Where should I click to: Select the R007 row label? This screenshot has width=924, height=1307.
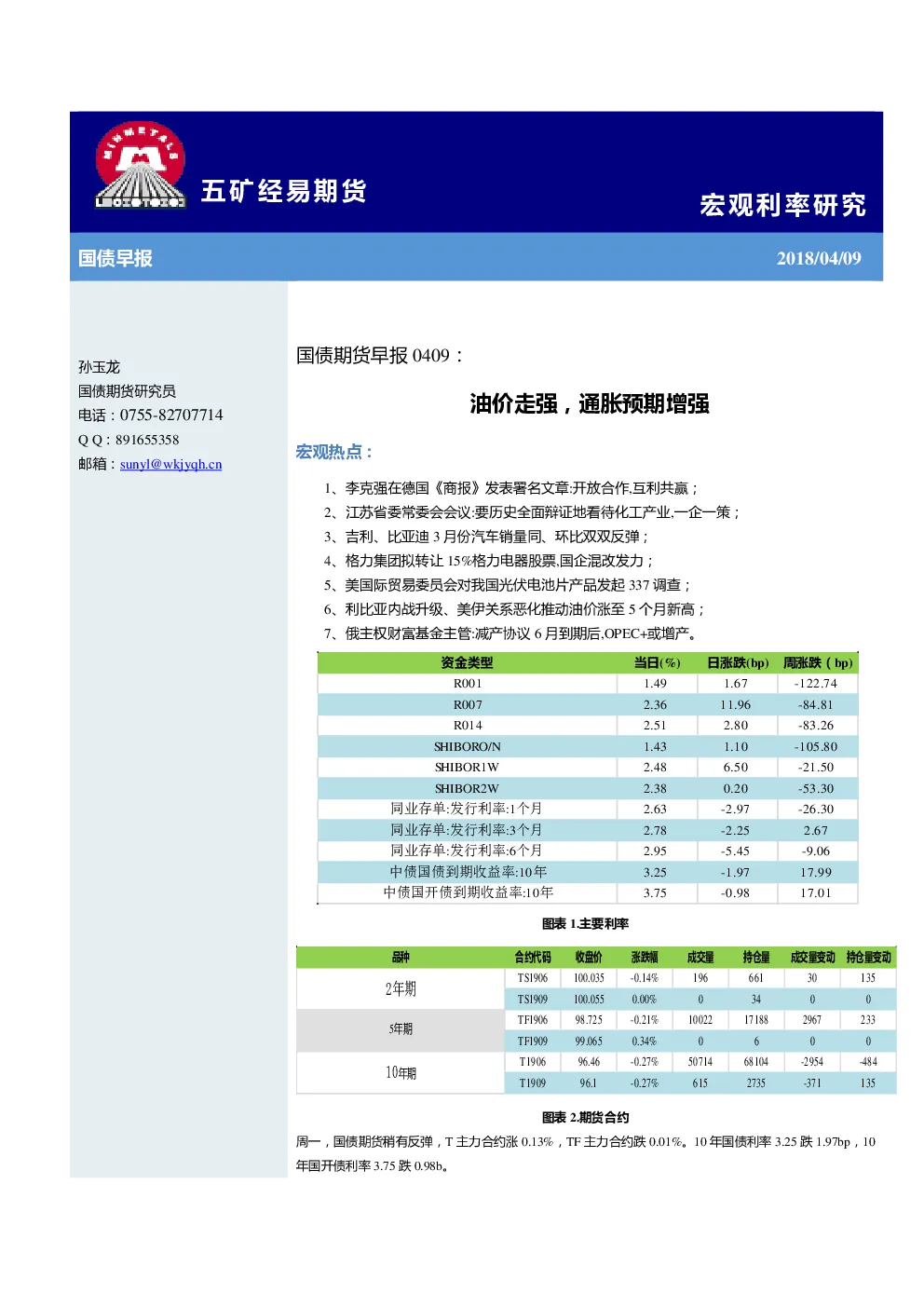pos(468,704)
